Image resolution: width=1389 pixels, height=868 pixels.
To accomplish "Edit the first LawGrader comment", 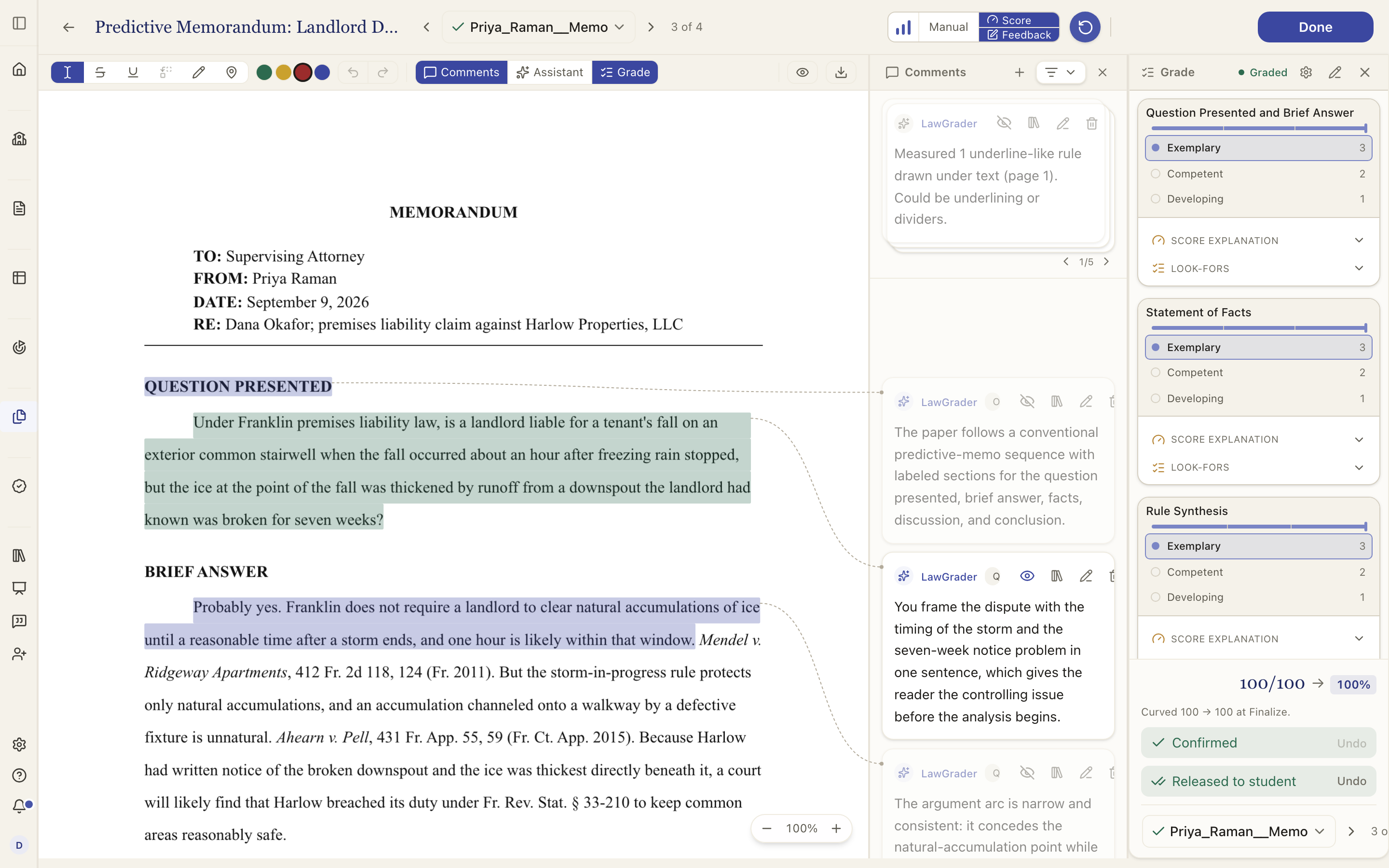I will tap(1062, 123).
